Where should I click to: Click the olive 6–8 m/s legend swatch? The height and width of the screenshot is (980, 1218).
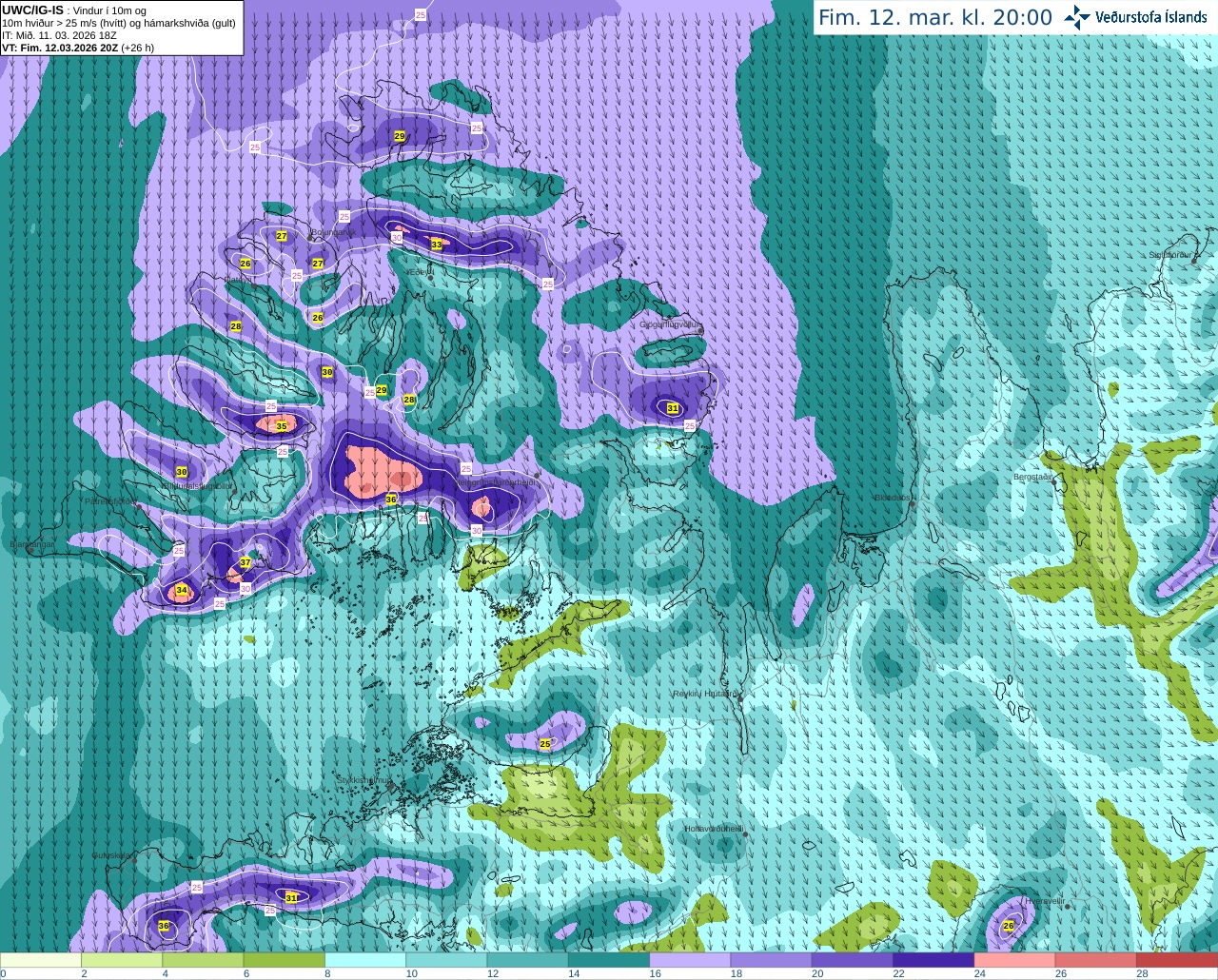click(285, 960)
